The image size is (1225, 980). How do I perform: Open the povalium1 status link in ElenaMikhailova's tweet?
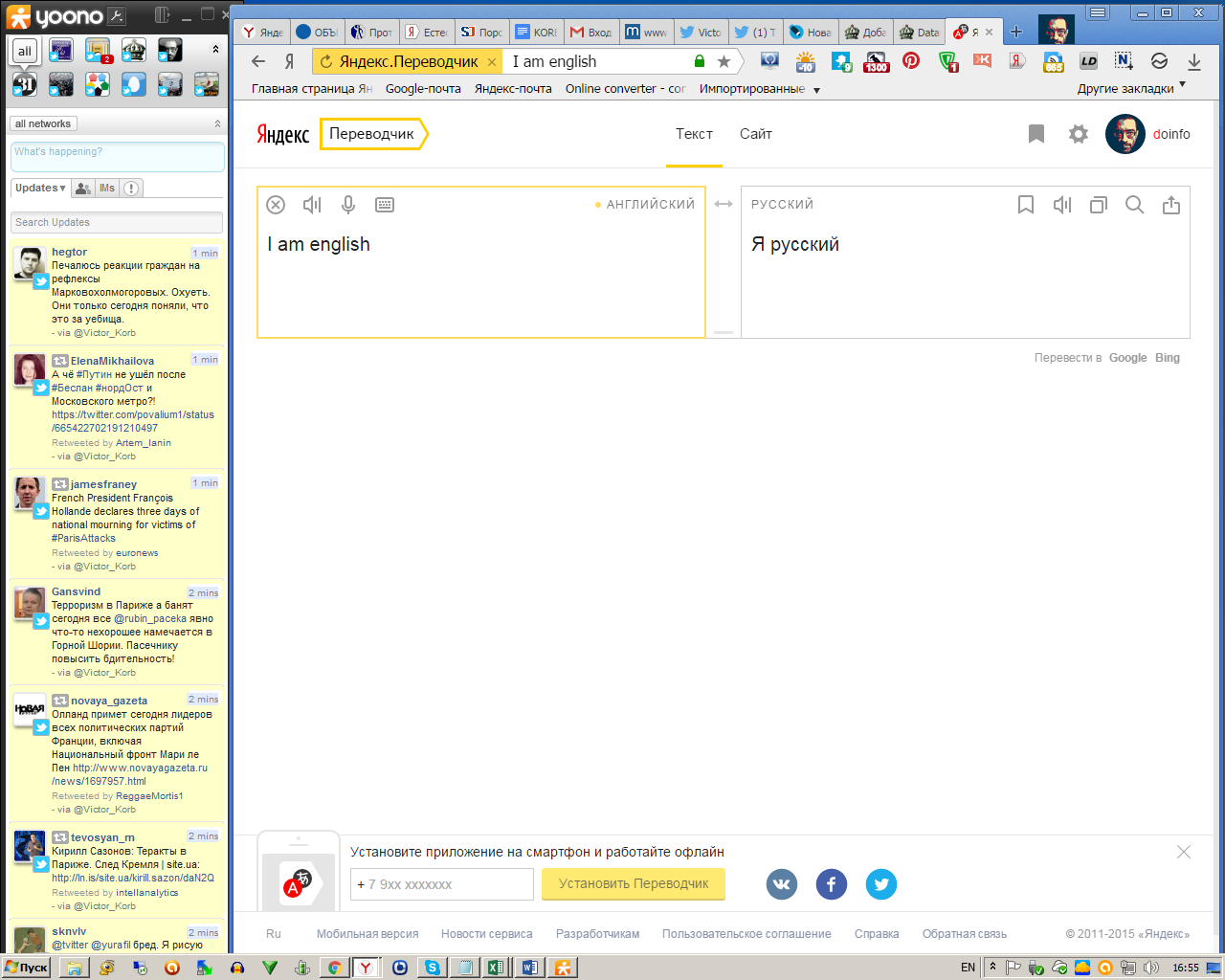133,421
